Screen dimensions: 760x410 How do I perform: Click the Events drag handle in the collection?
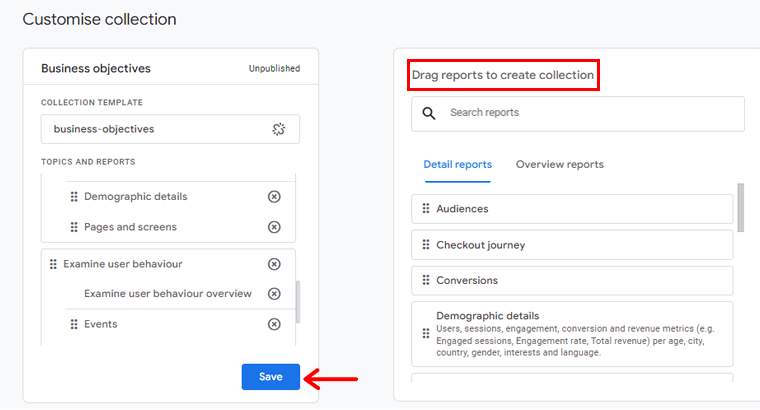(73, 324)
